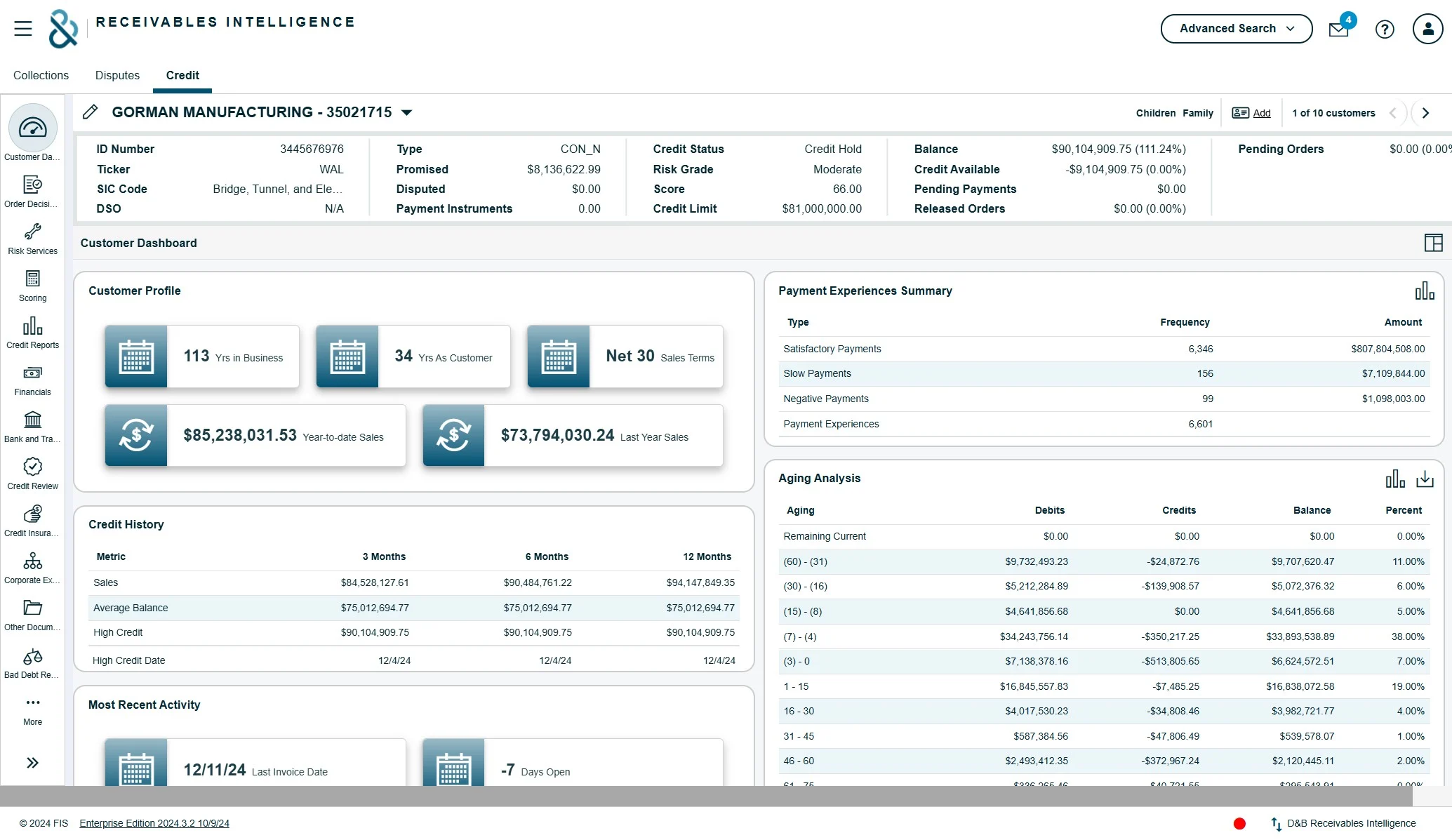Click the Net 30 Sales Terms card
This screenshot has width=1452, height=840.
coord(625,356)
